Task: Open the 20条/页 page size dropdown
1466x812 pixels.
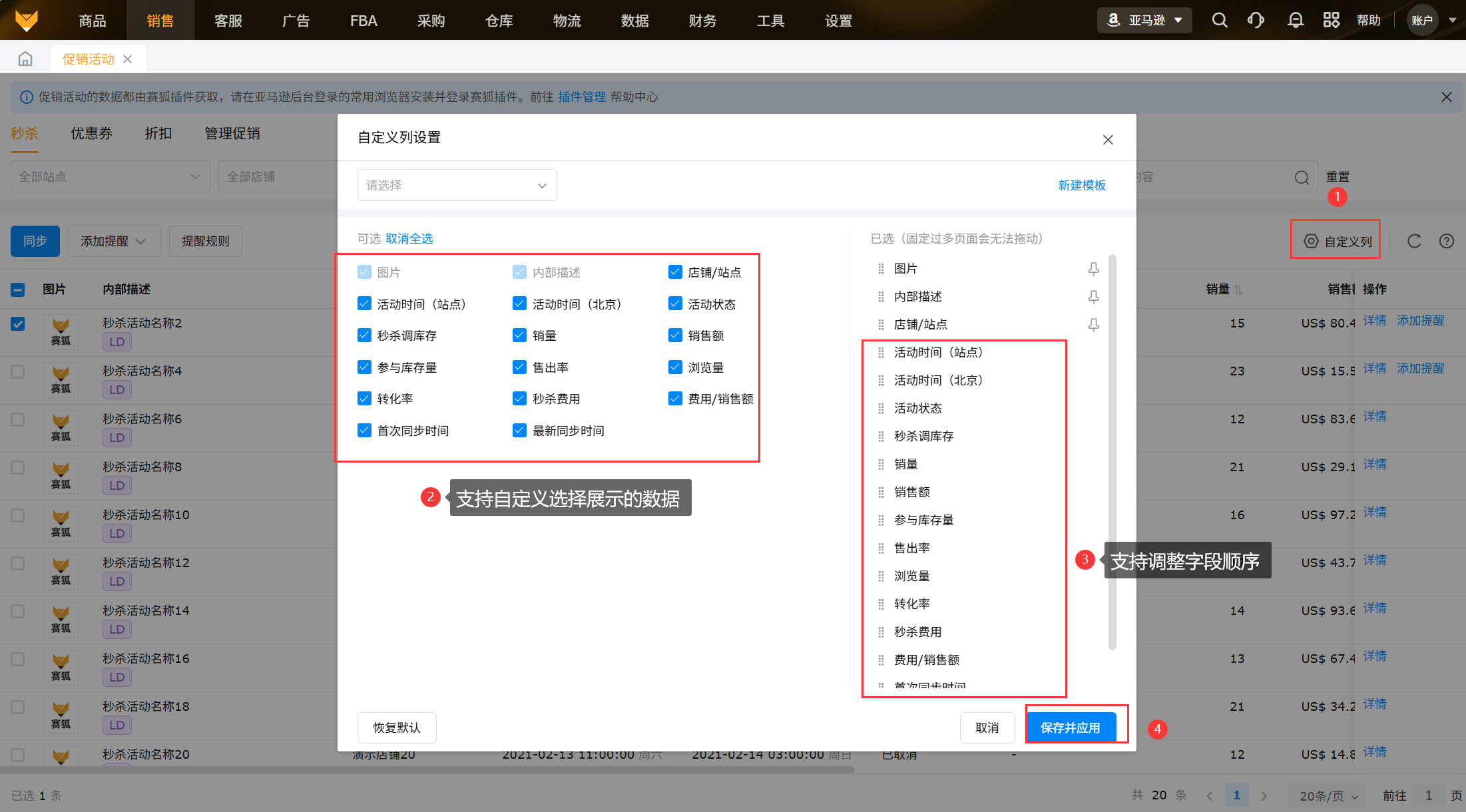Action: [1328, 795]
